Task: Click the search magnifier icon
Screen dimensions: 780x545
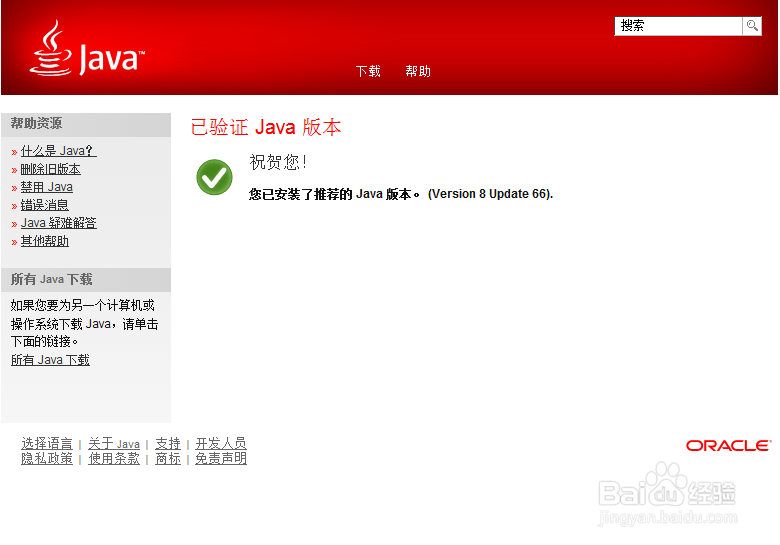Action: (752, 25)
